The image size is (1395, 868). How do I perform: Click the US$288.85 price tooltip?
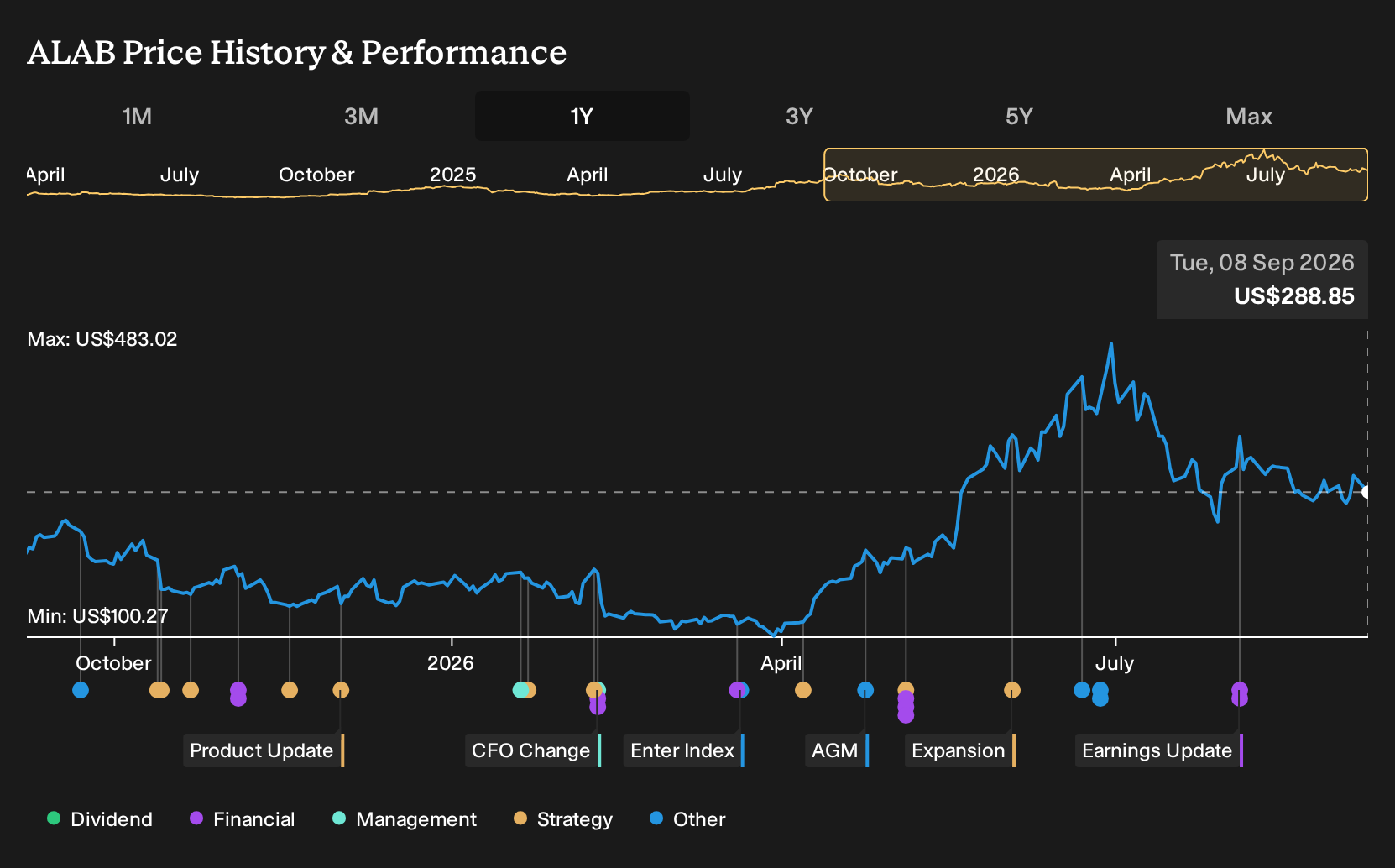(1262, 280)
